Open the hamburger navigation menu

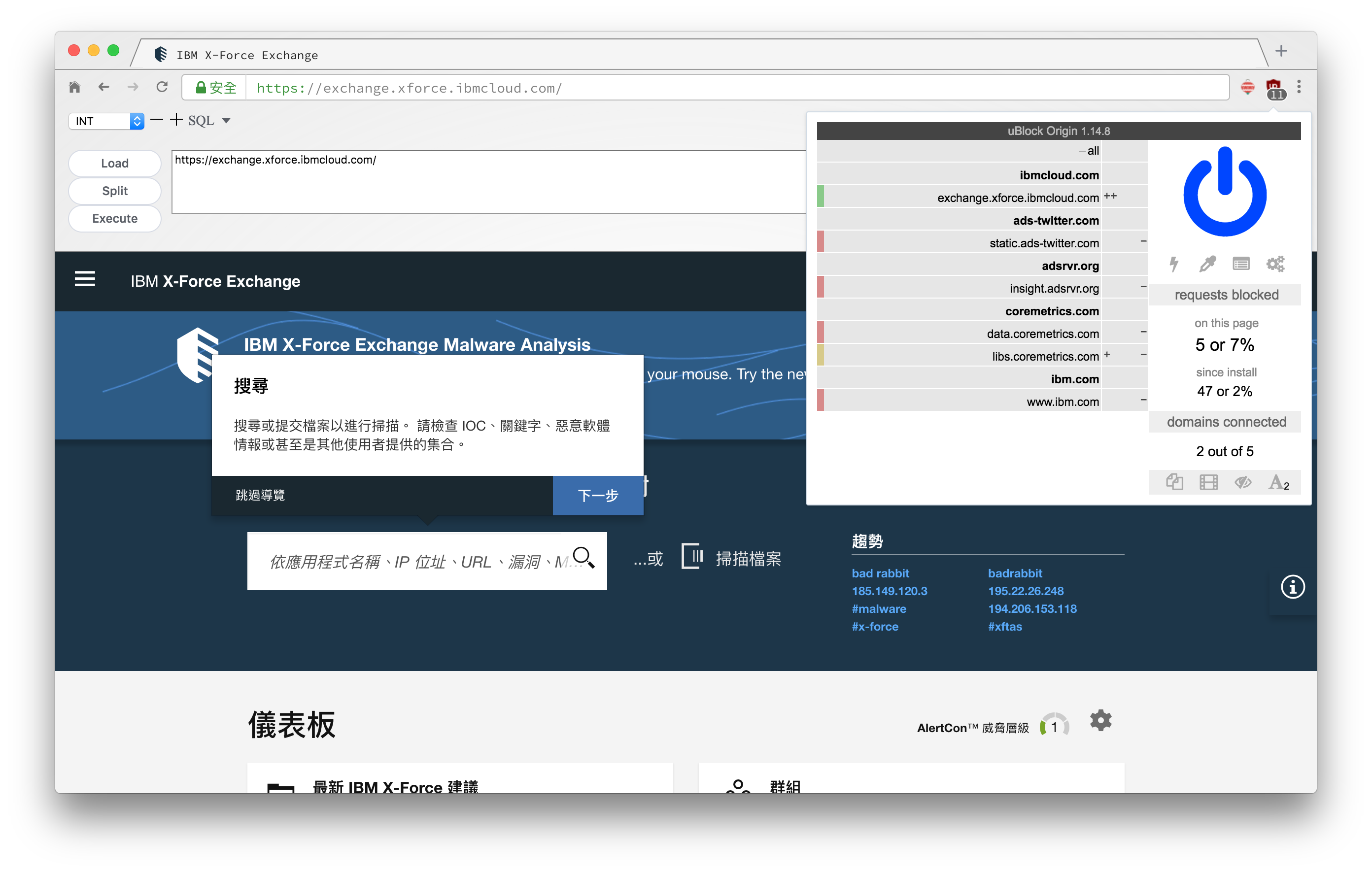[85, 279]
